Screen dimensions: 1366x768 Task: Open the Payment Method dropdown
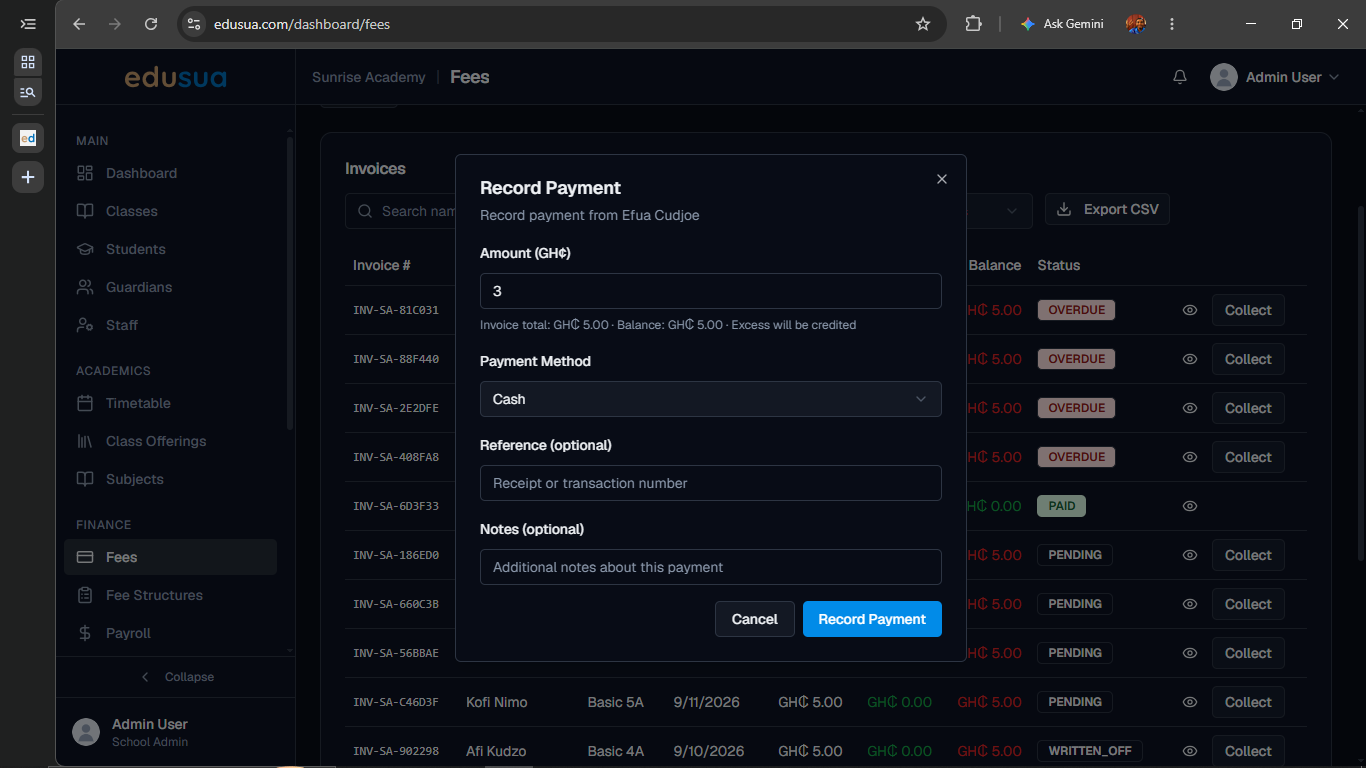point(711,399)
